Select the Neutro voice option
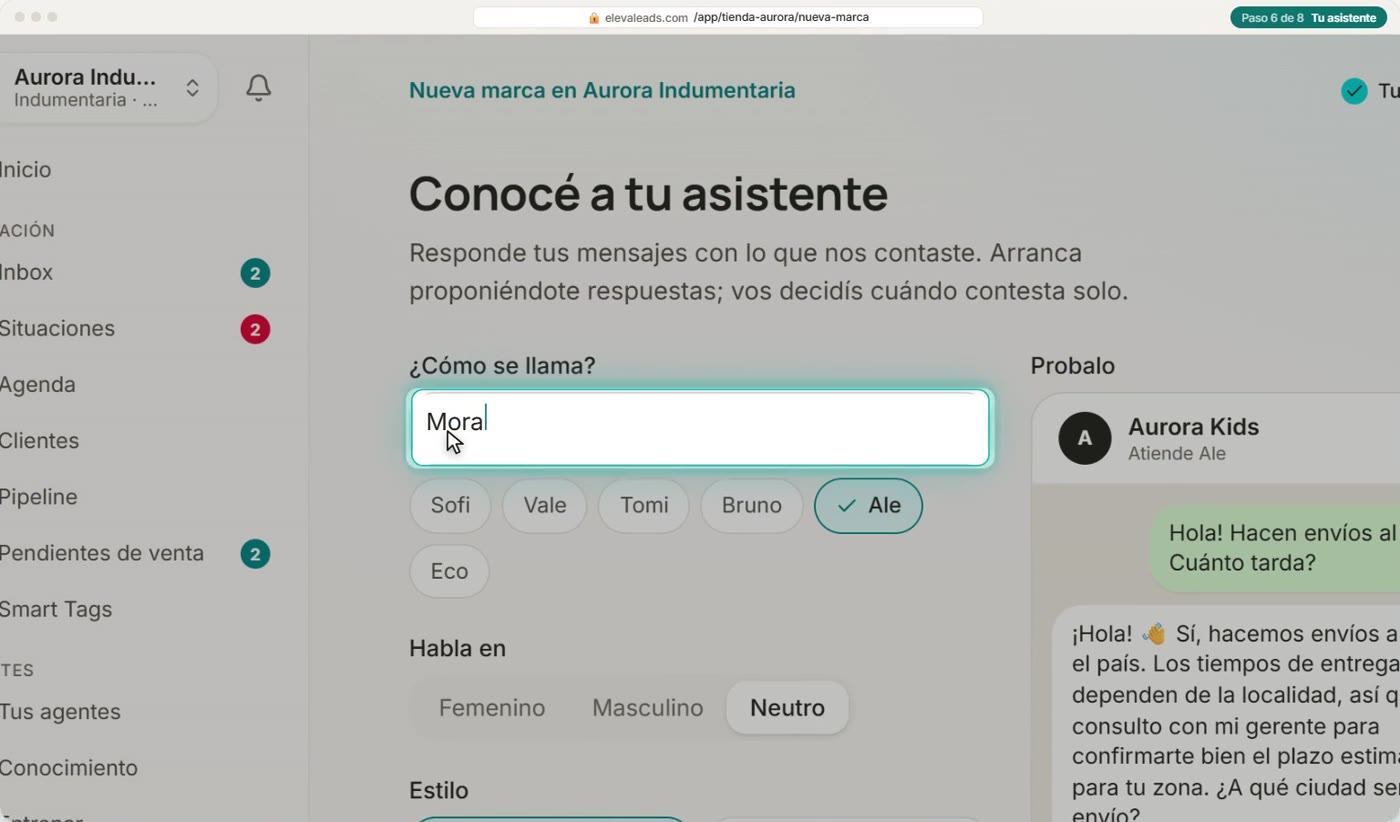1400x822 pixels. click(787, 708)
